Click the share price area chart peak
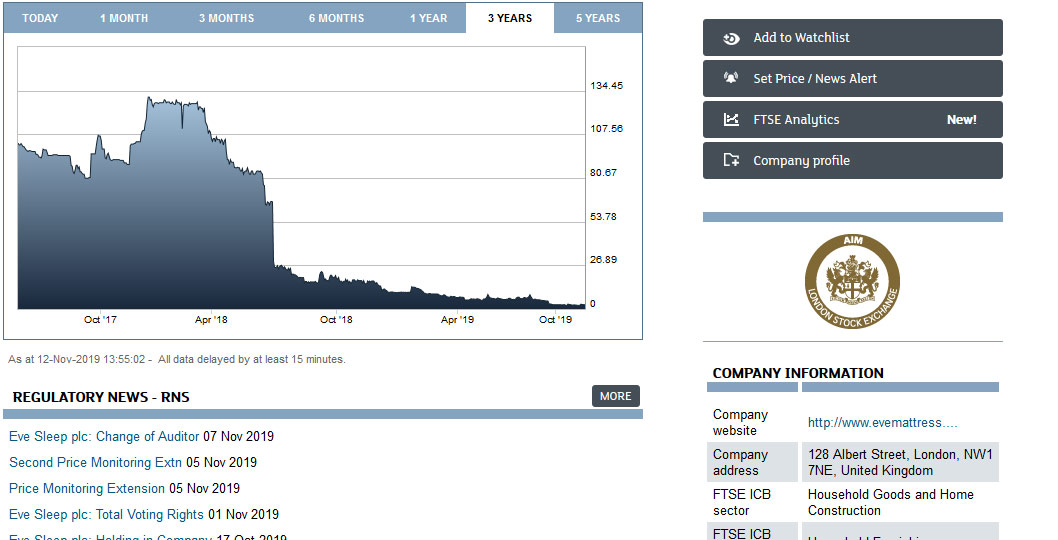This screenshot has width=1058, height=540. pos(149,99)
